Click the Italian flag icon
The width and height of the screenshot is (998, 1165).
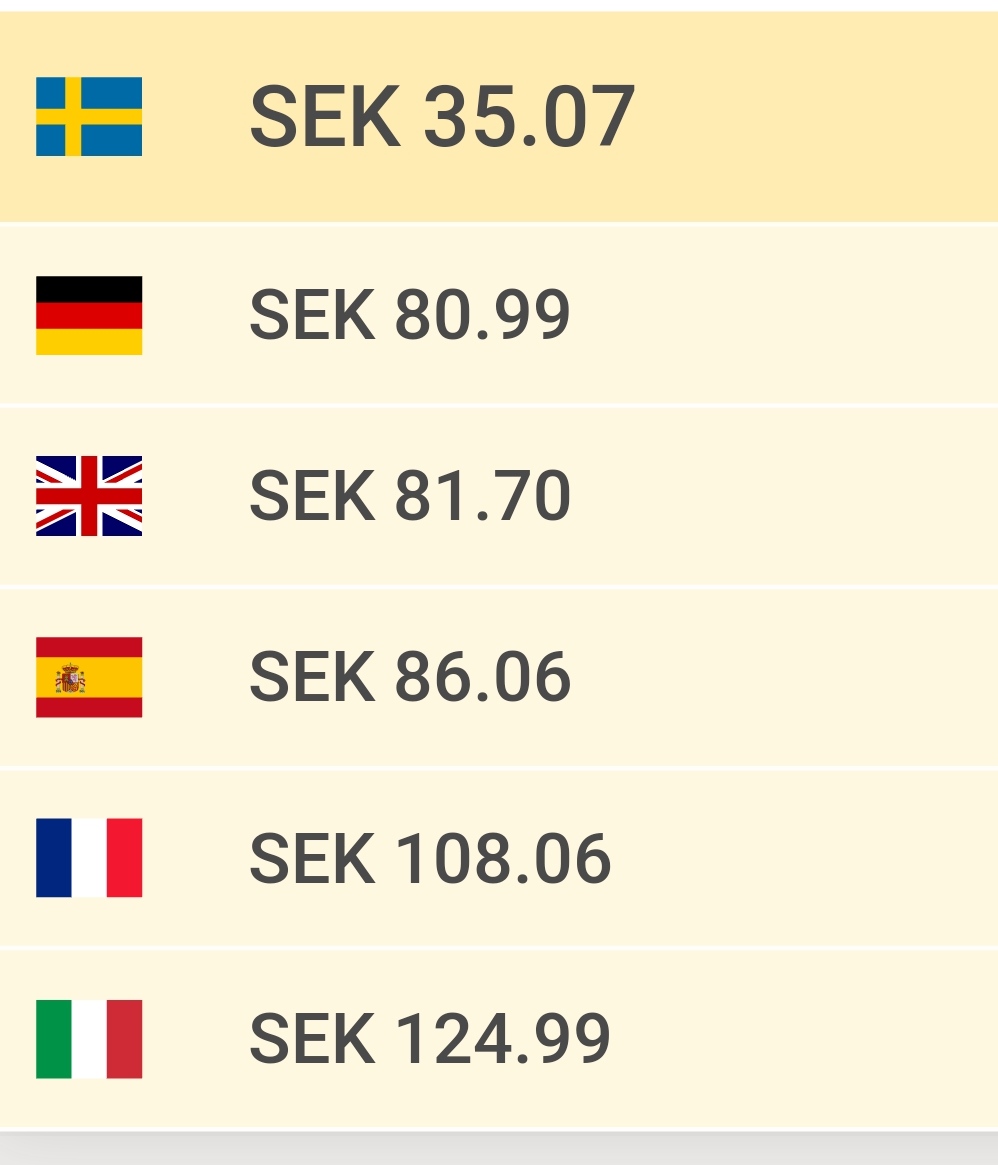pyautogui.click(x=89, y=1039)
